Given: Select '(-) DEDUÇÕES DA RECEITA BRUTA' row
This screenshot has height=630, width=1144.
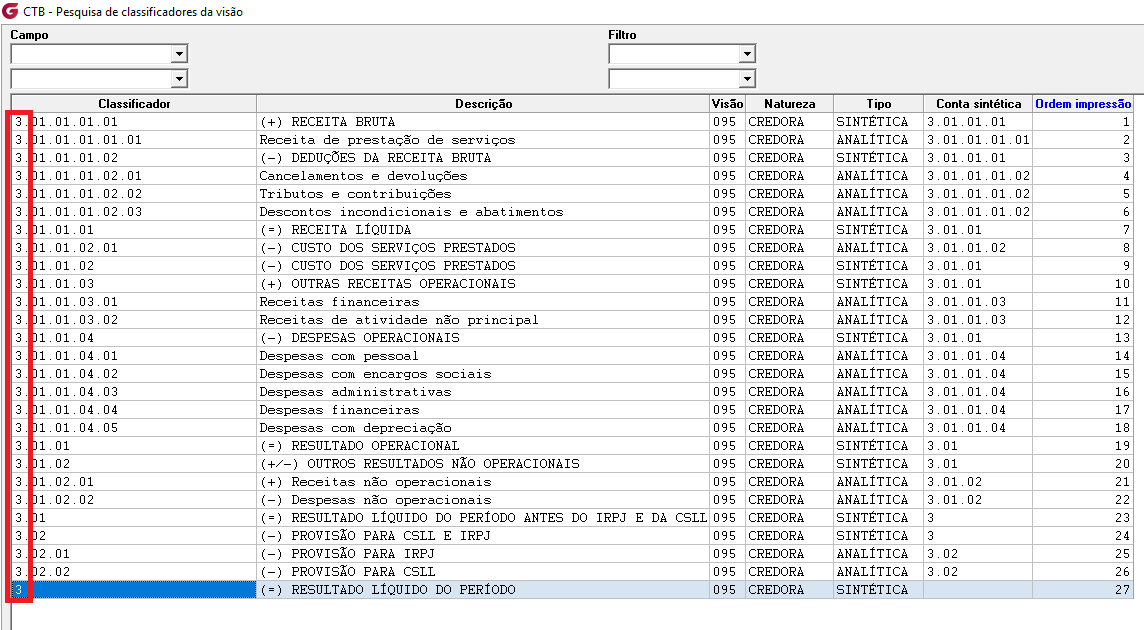Looking at the screenshot, I should pyautogui.click(x=572, y=158).
